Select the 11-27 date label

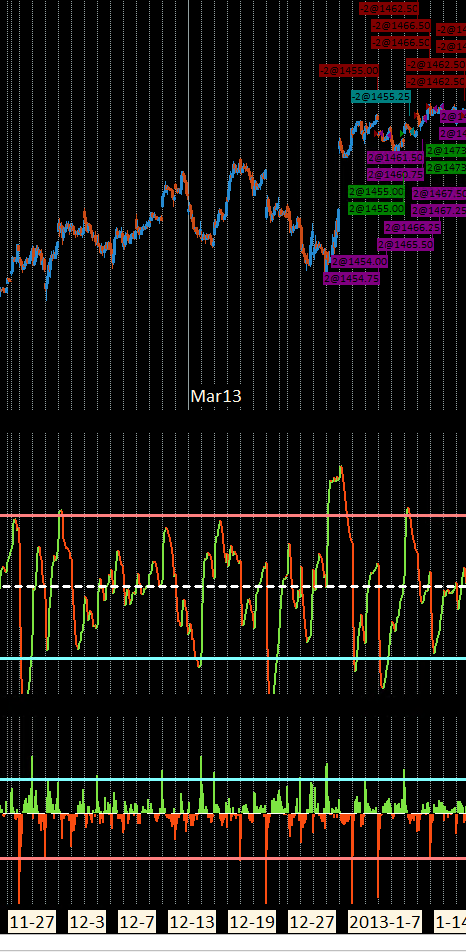click(32, 922)
